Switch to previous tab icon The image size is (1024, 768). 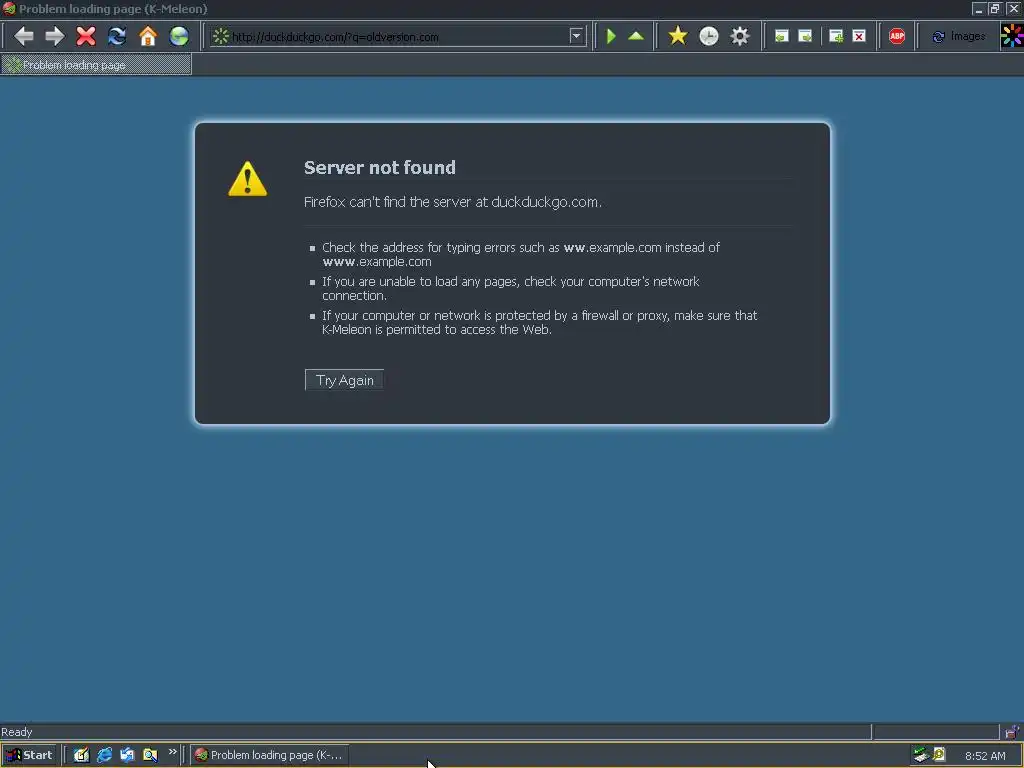[x=781, y=36]
